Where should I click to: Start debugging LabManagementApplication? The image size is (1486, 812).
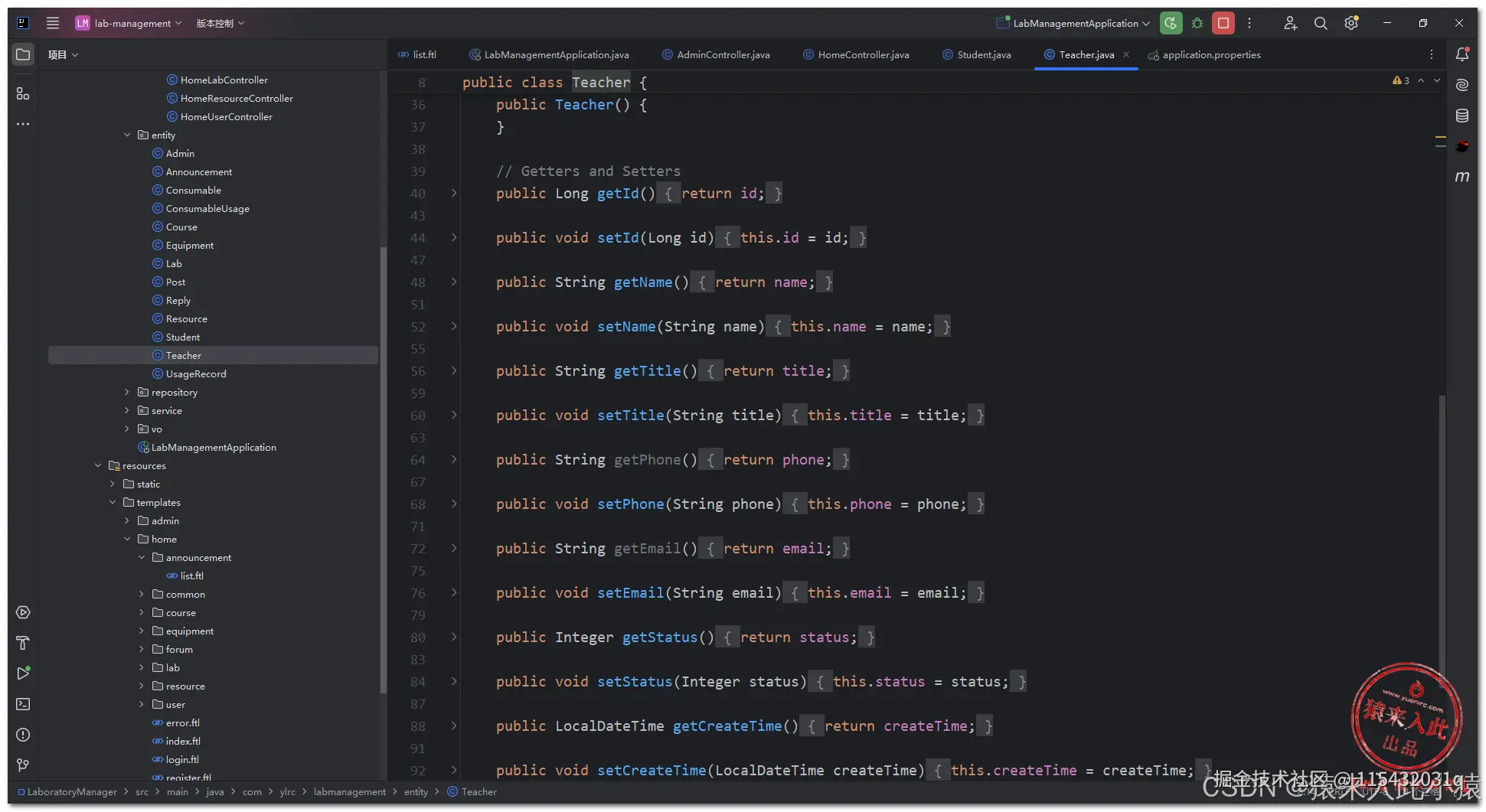pos(1197,23)
